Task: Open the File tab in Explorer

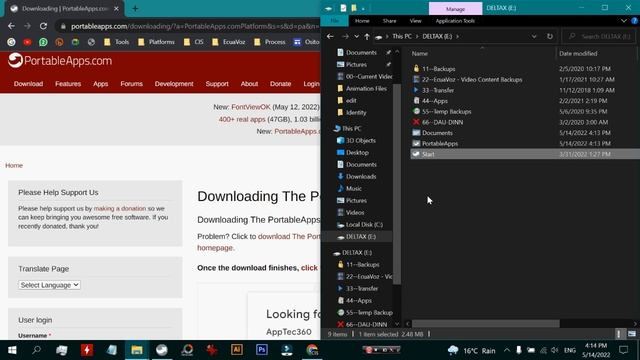Action: coord(335,21)
